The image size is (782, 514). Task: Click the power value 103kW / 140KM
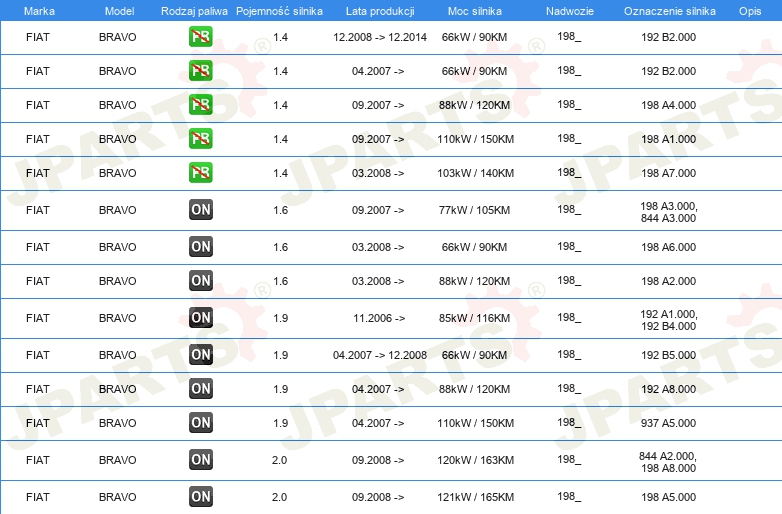pos(476,173)
